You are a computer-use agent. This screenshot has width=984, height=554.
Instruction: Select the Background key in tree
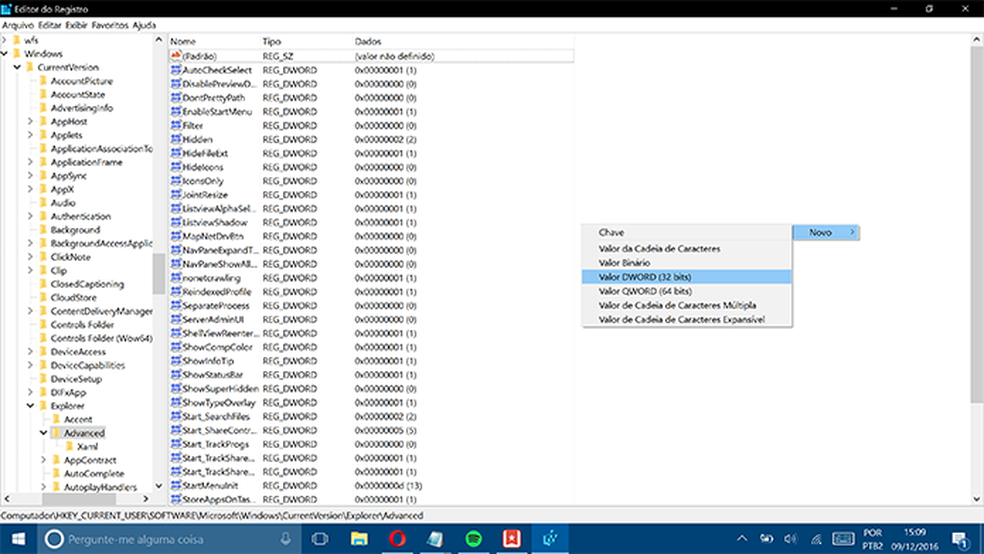point(75,230)
